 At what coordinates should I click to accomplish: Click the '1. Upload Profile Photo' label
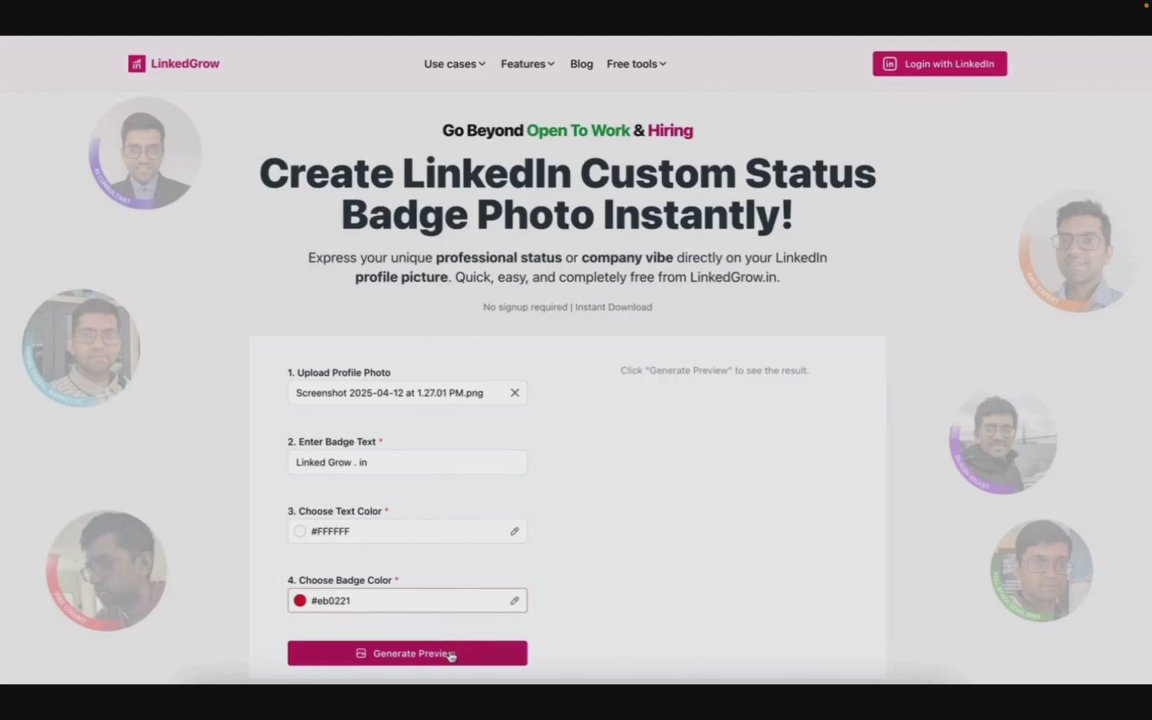pyautogui.click(x=339, y=372)
